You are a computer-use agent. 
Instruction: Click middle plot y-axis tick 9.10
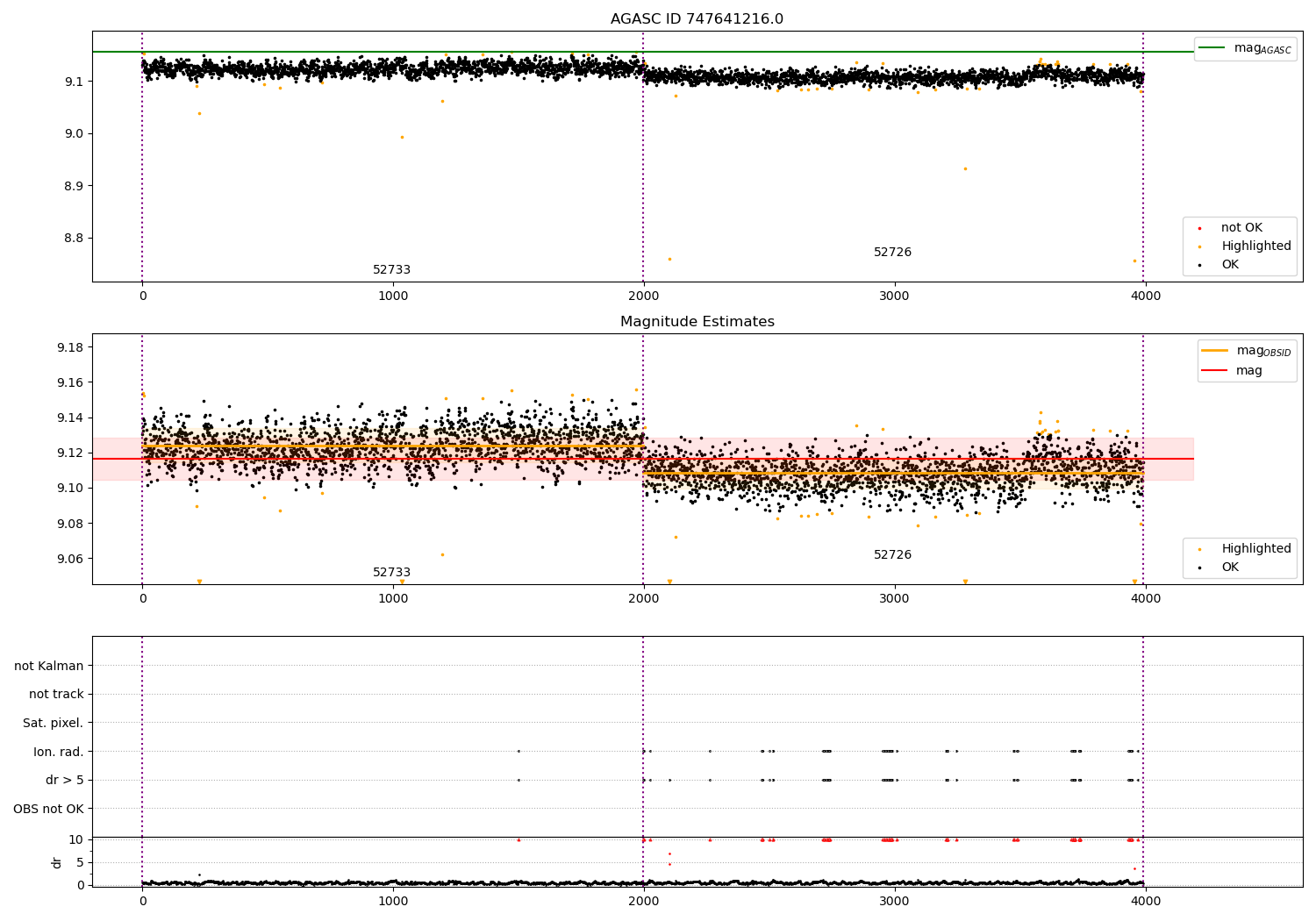(70, 488)
